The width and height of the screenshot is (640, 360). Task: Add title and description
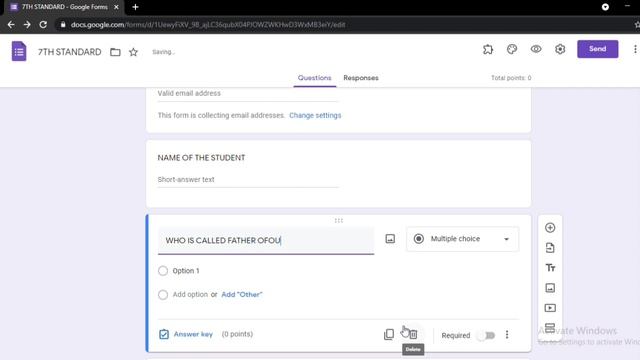click(x=550, y=268)
